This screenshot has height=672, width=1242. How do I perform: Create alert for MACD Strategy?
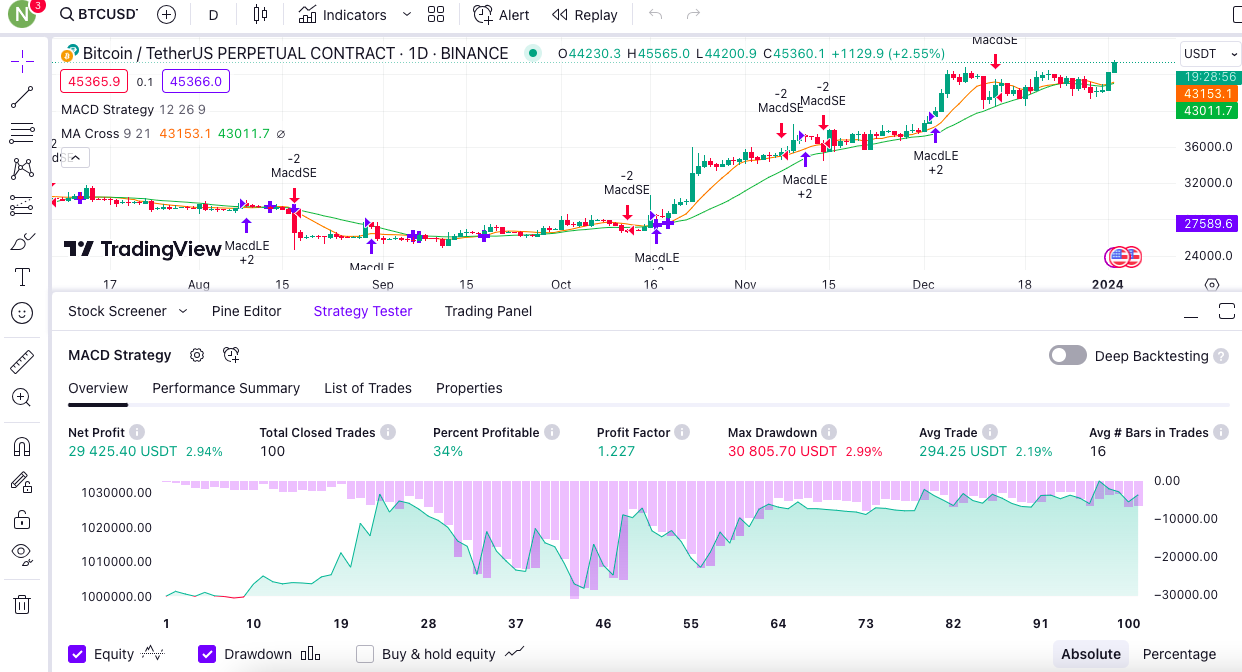pos(231,355)
